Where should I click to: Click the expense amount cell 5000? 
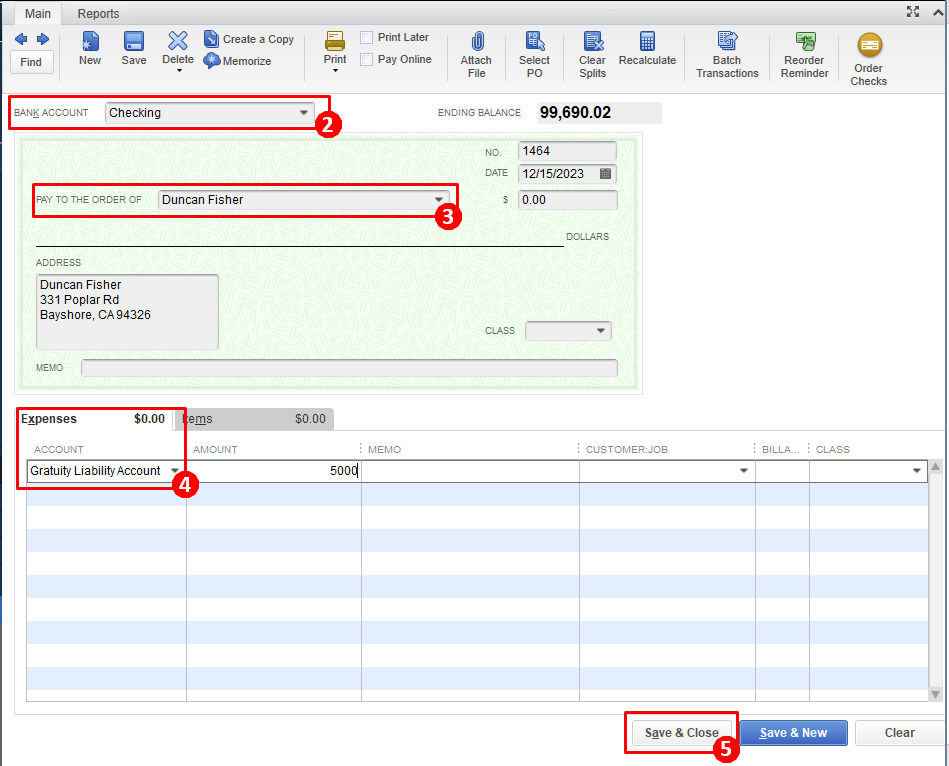[274, 471]
